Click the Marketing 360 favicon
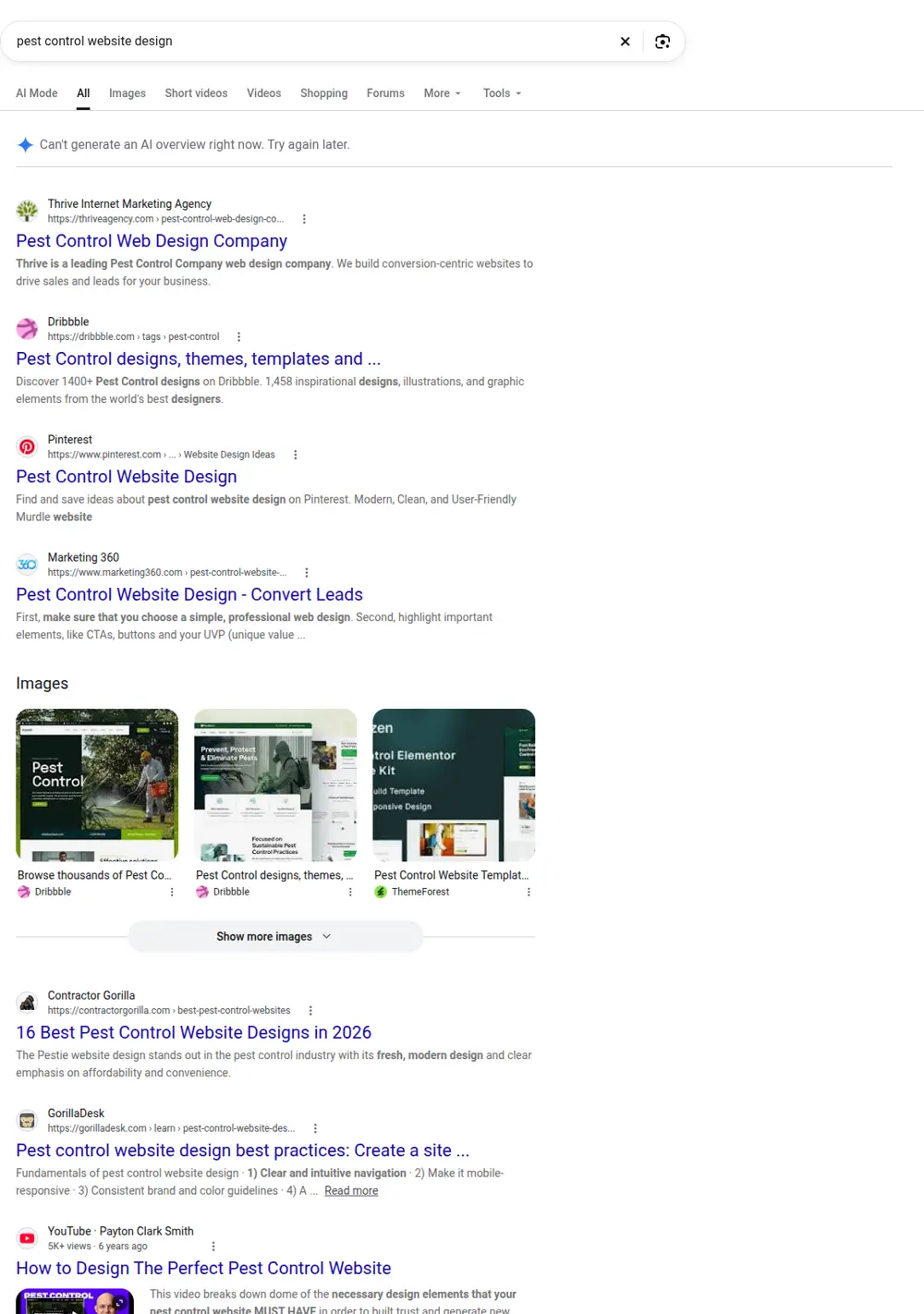924x1314 pixels. tap(28, 565)
